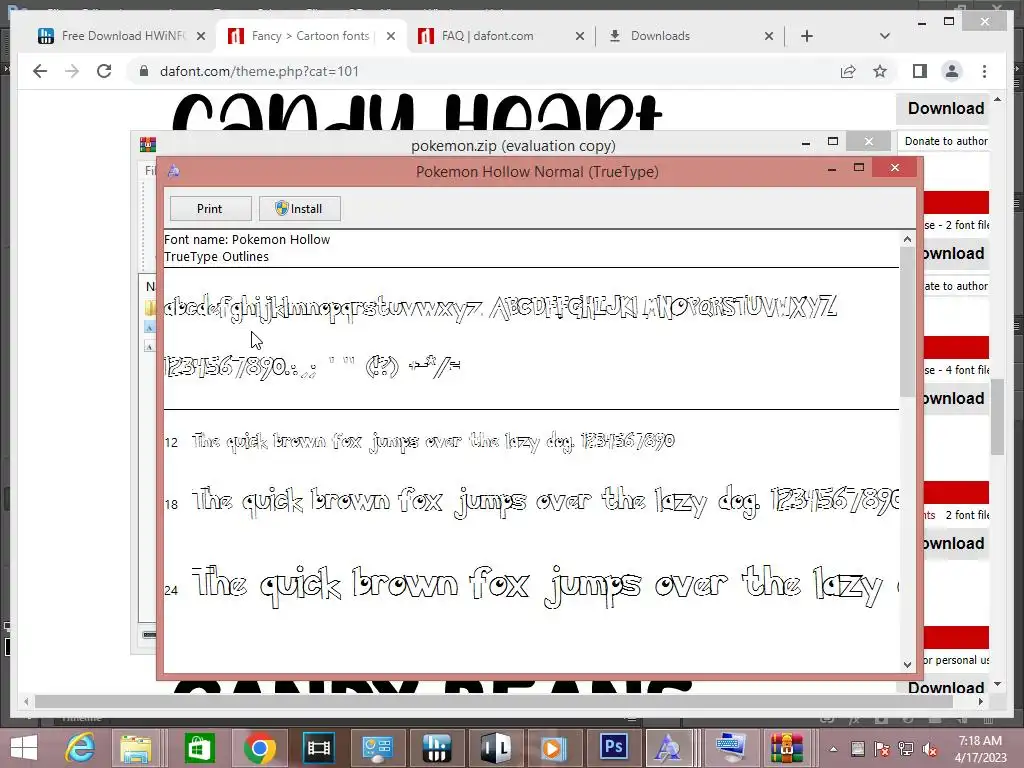The width and height of the screenshot is (1024, 768).
Task: Go forward in Chrome
Action: click(x=72, y=71)
